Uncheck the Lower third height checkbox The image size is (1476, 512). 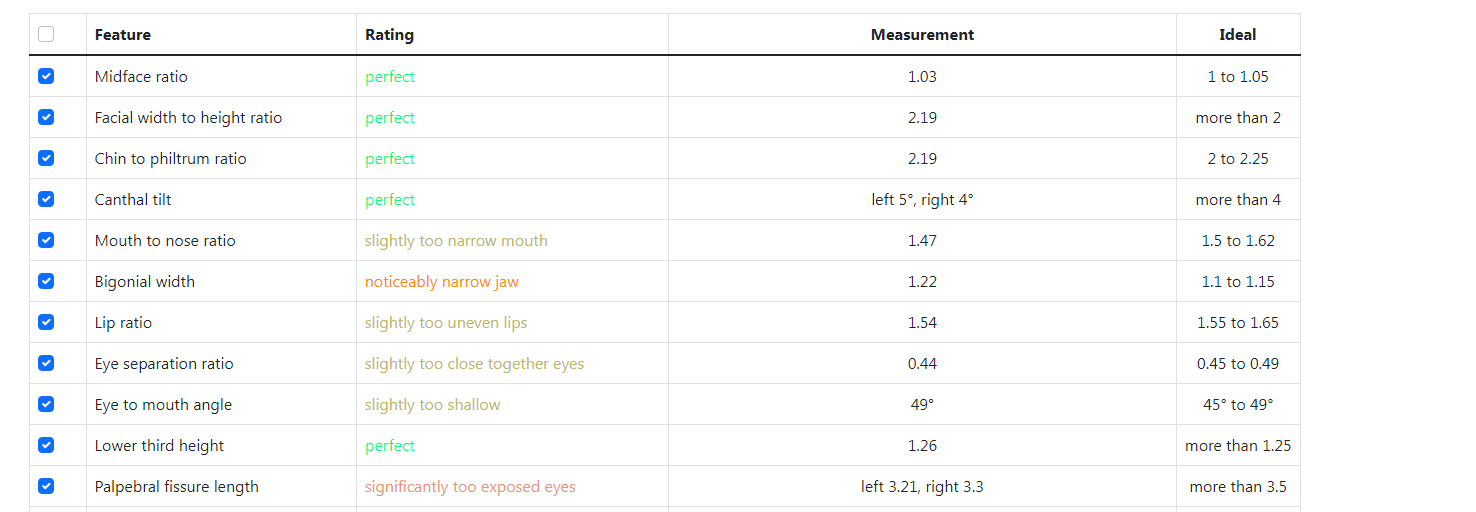46,445
